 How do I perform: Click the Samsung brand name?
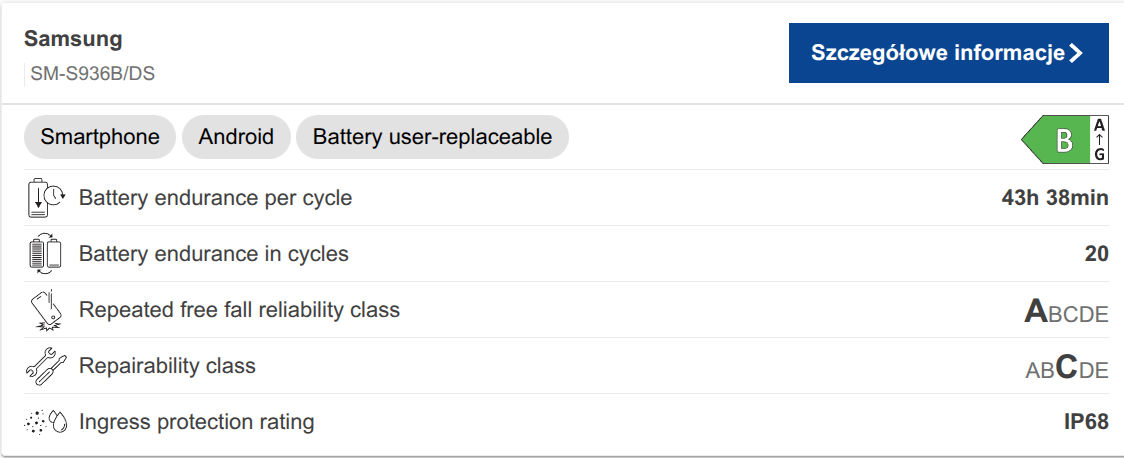[x=73, y=39]
